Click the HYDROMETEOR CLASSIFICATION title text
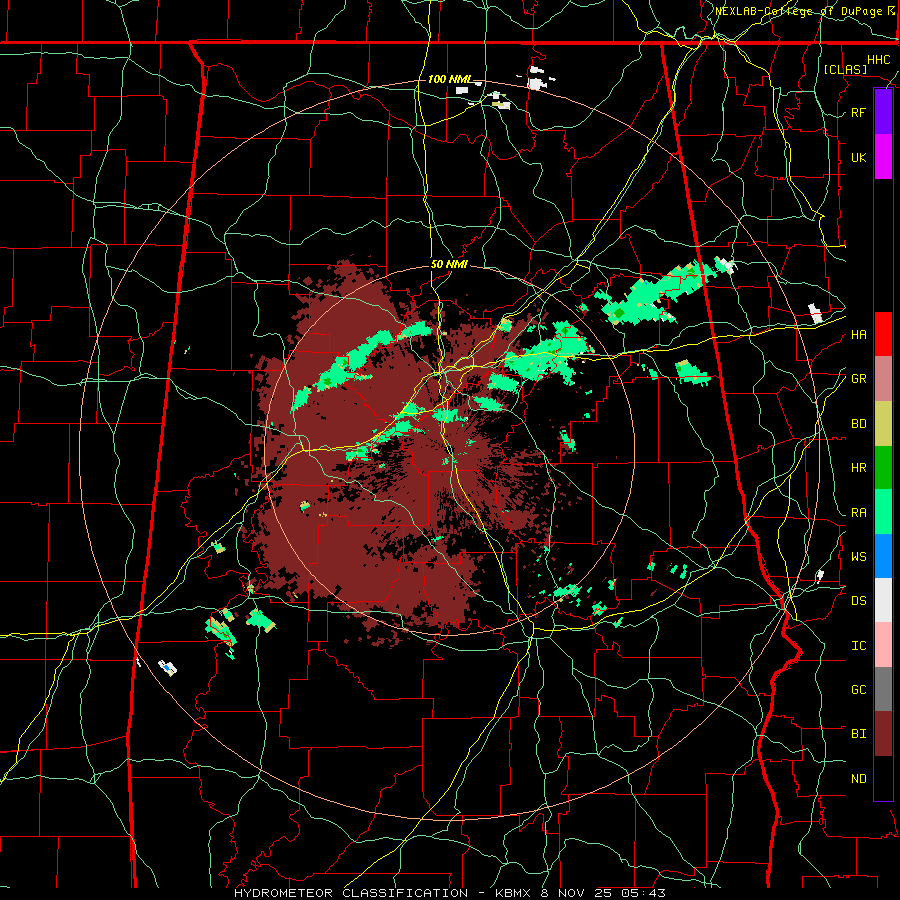 [351, 893]
